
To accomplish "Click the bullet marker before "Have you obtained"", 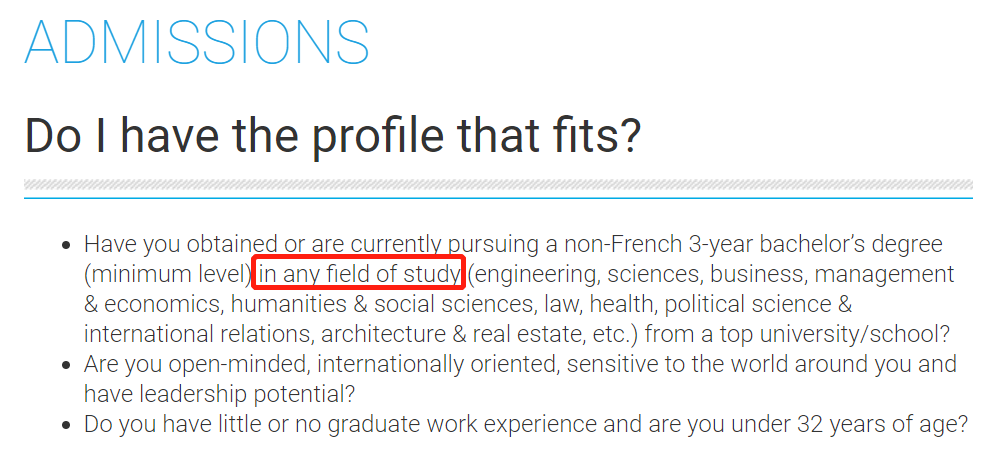I will [x=66, y=245].
